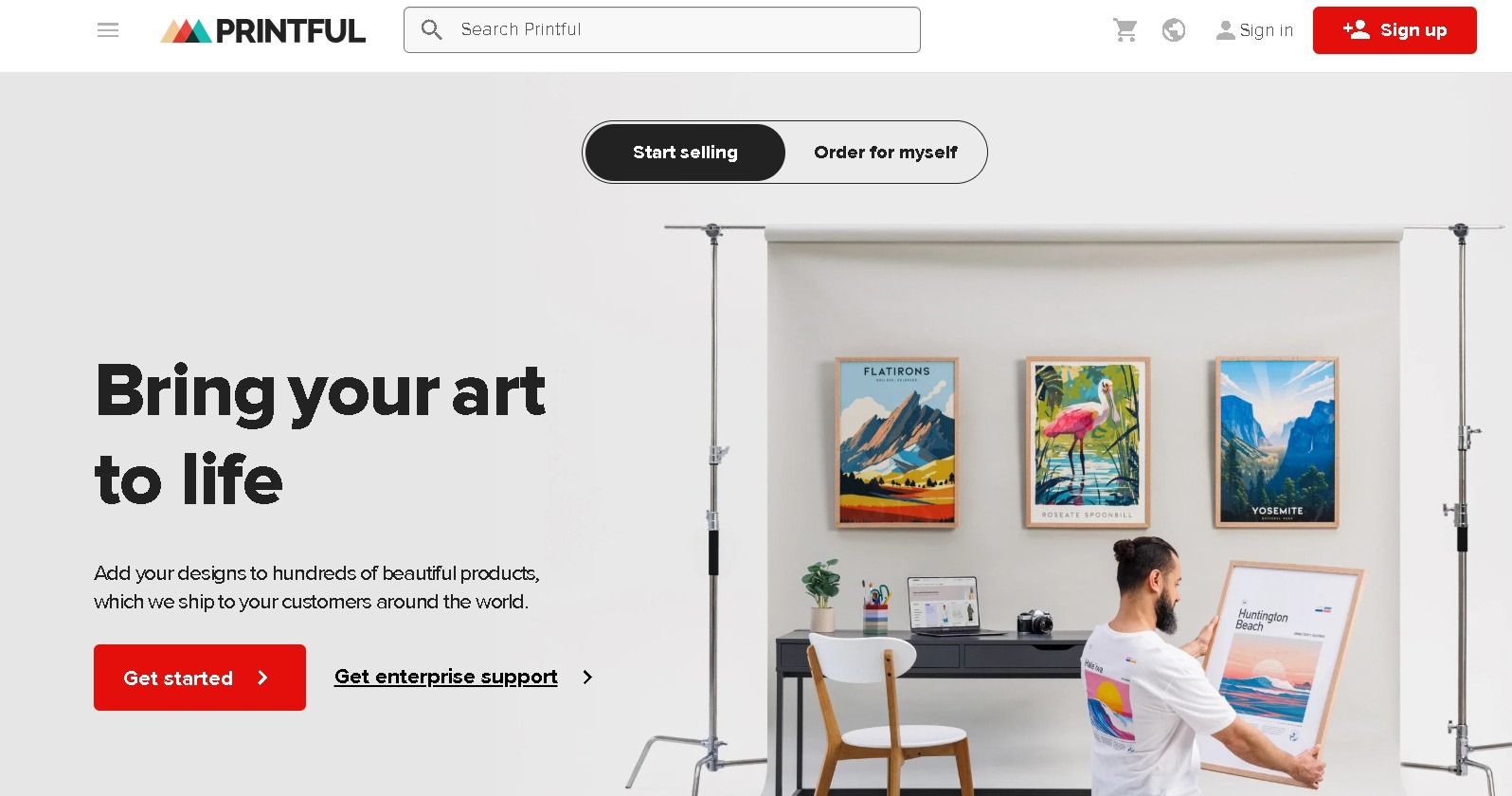
Task: Click the search magnifier icon
Action: [431, 30]
